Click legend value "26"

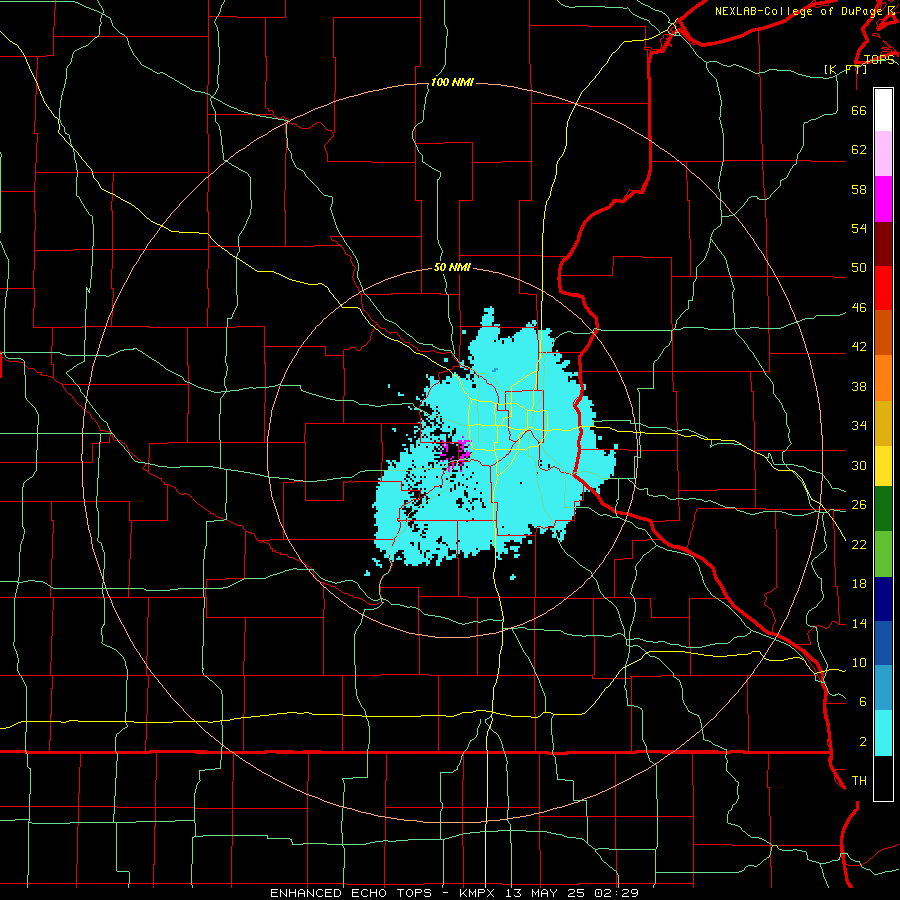[859, 505]
